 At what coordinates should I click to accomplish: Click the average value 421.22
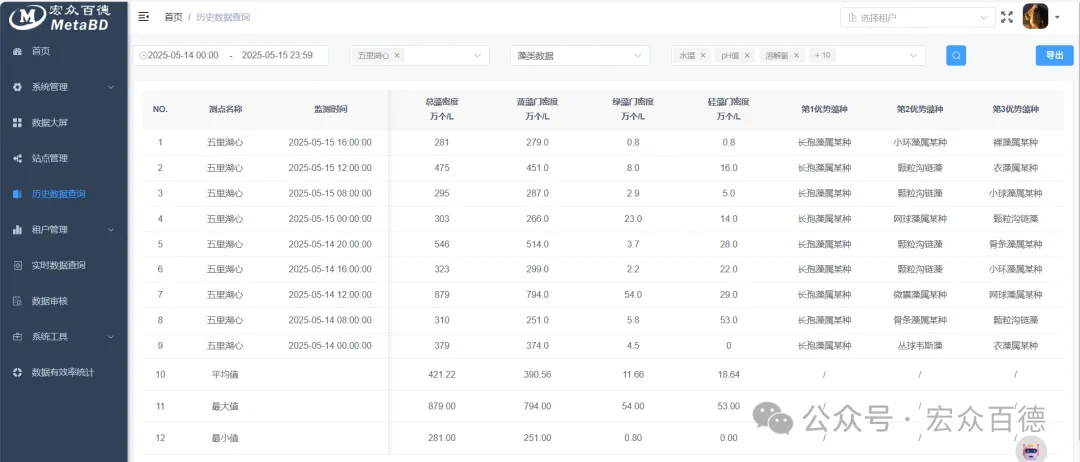442,375
